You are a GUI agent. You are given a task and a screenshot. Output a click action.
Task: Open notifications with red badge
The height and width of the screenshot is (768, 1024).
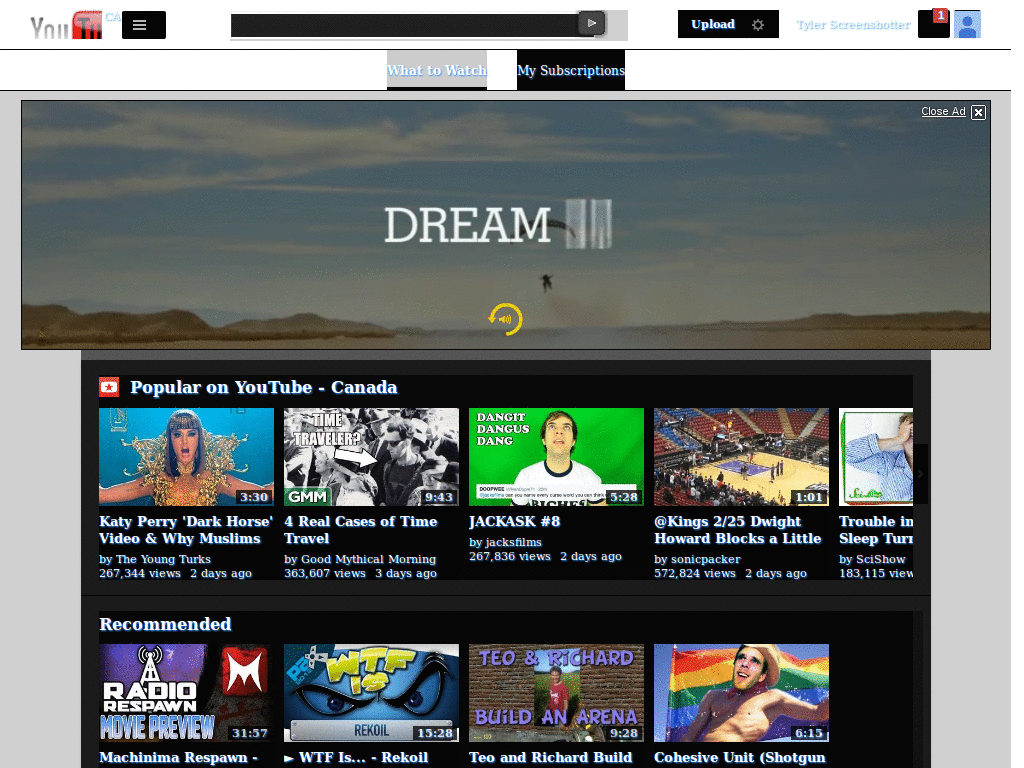pos(934,24)
